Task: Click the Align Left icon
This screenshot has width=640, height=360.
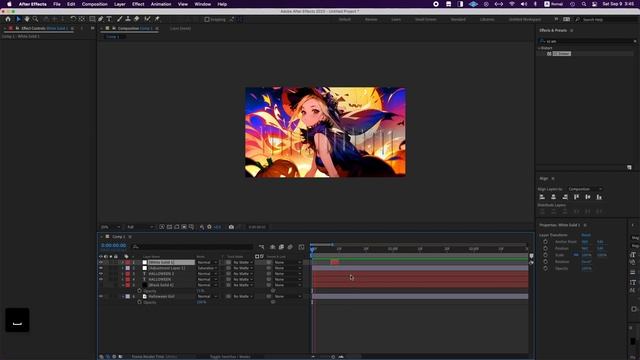Action: pos(542,197)
